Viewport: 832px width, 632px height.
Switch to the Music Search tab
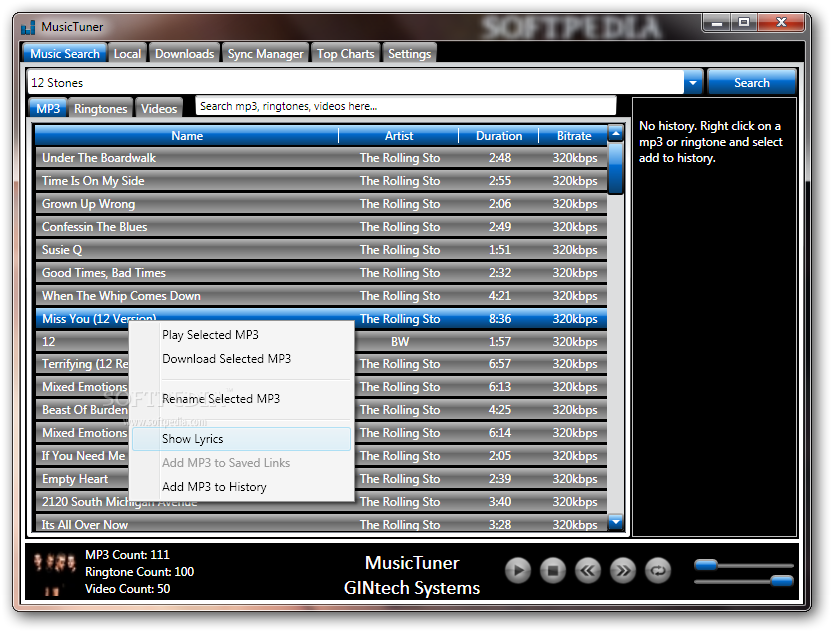[x=65, y=54]
